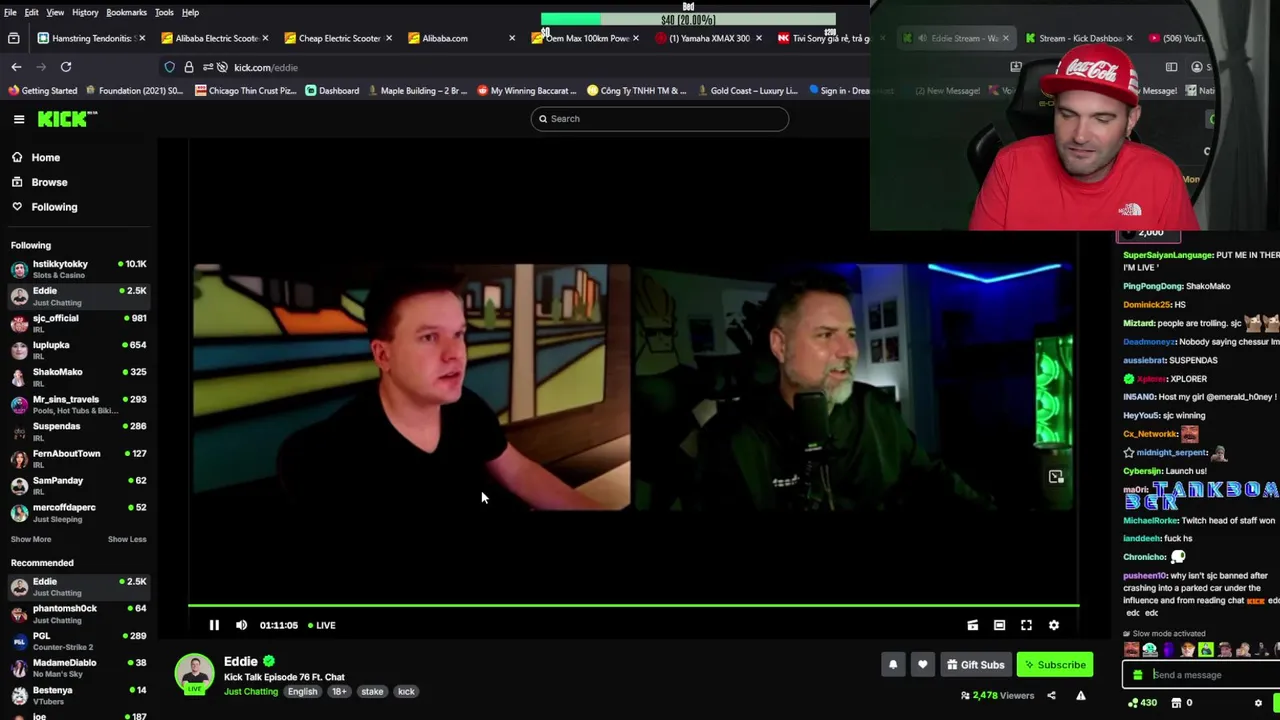Close the Alibaba.com tab
This screenshot has height=720, width=1280.
512,38
